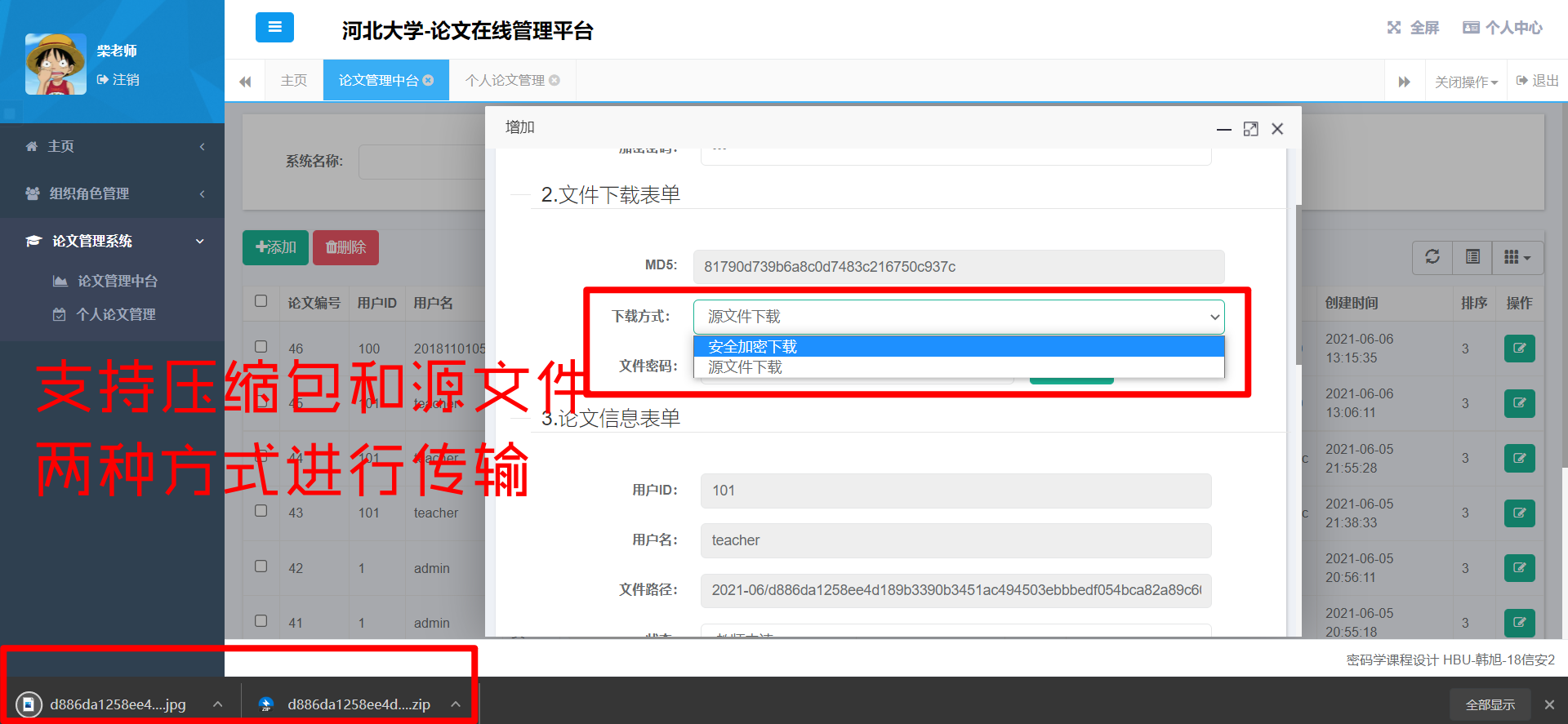Viewport: 1568px width, 724px height.
Task: Open 个人中心 personal center
Action: click(x=1502, y=28)
